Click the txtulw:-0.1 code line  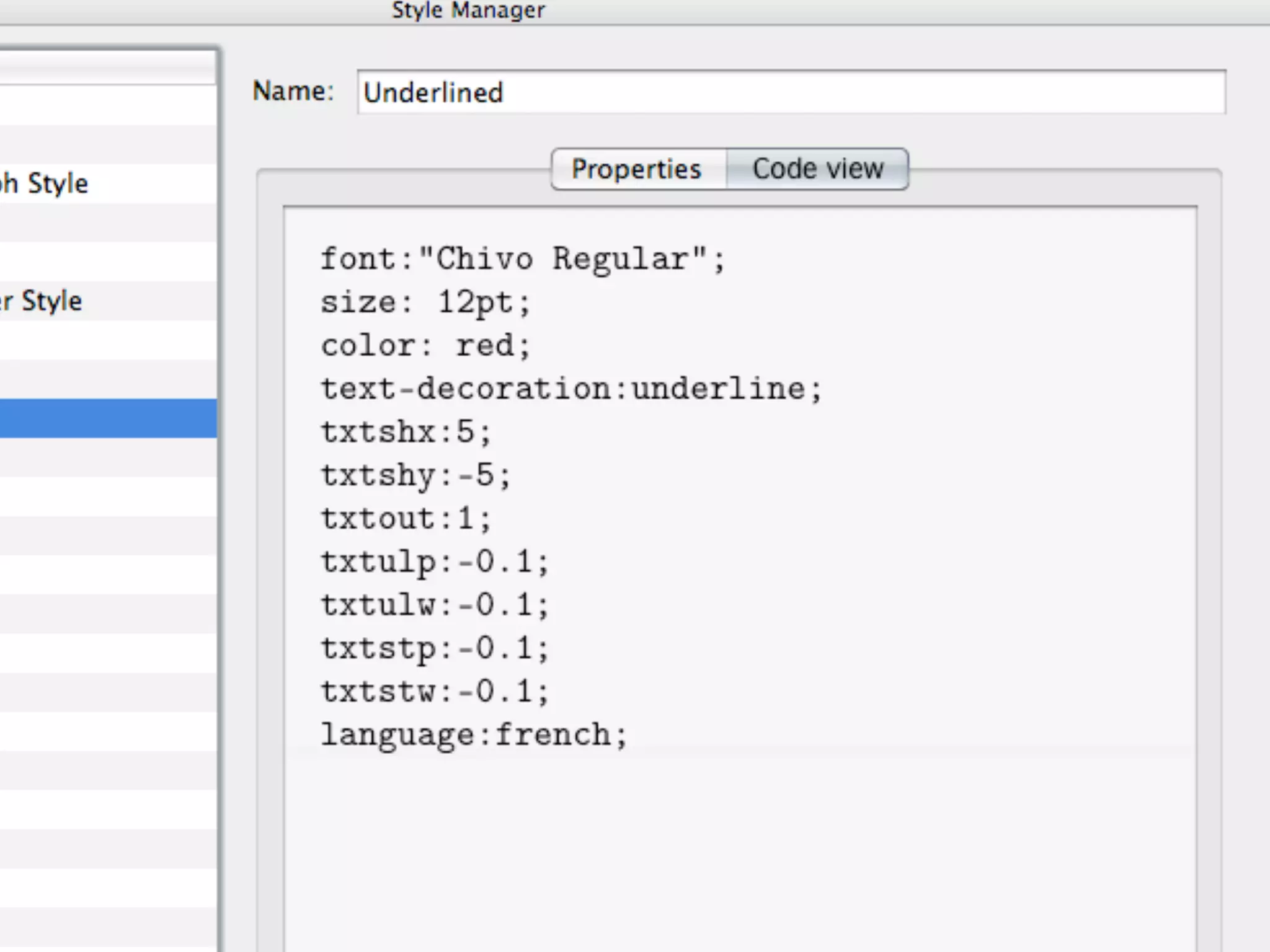click(x=434, y=605)
